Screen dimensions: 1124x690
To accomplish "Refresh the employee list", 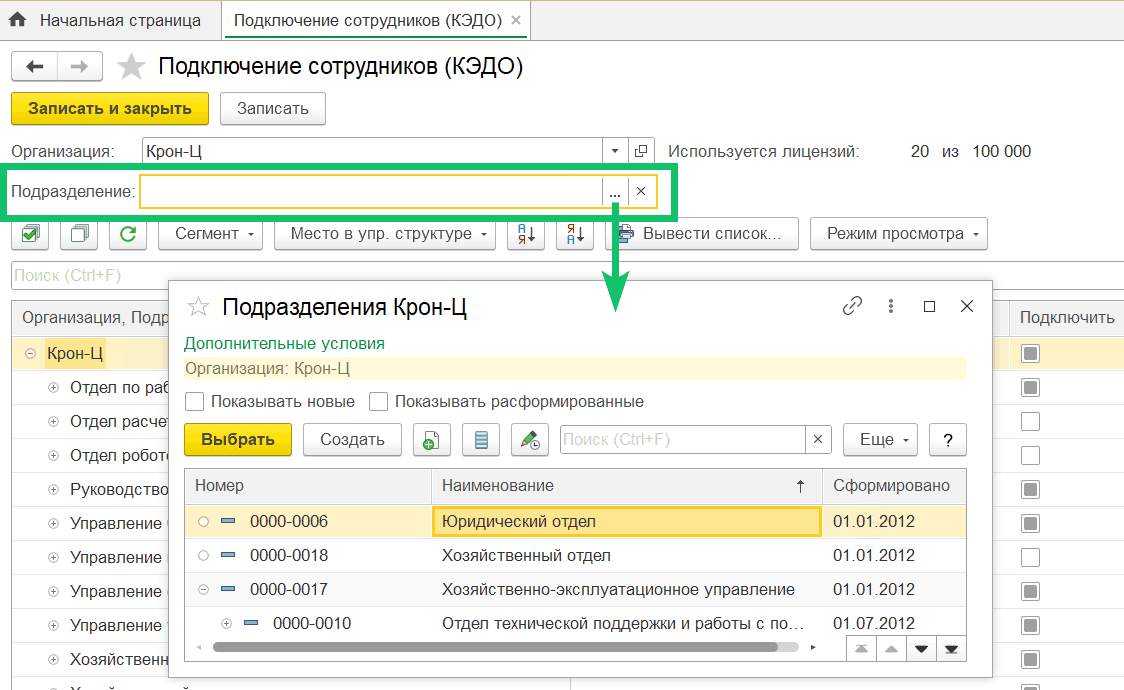I will (128, 233).
